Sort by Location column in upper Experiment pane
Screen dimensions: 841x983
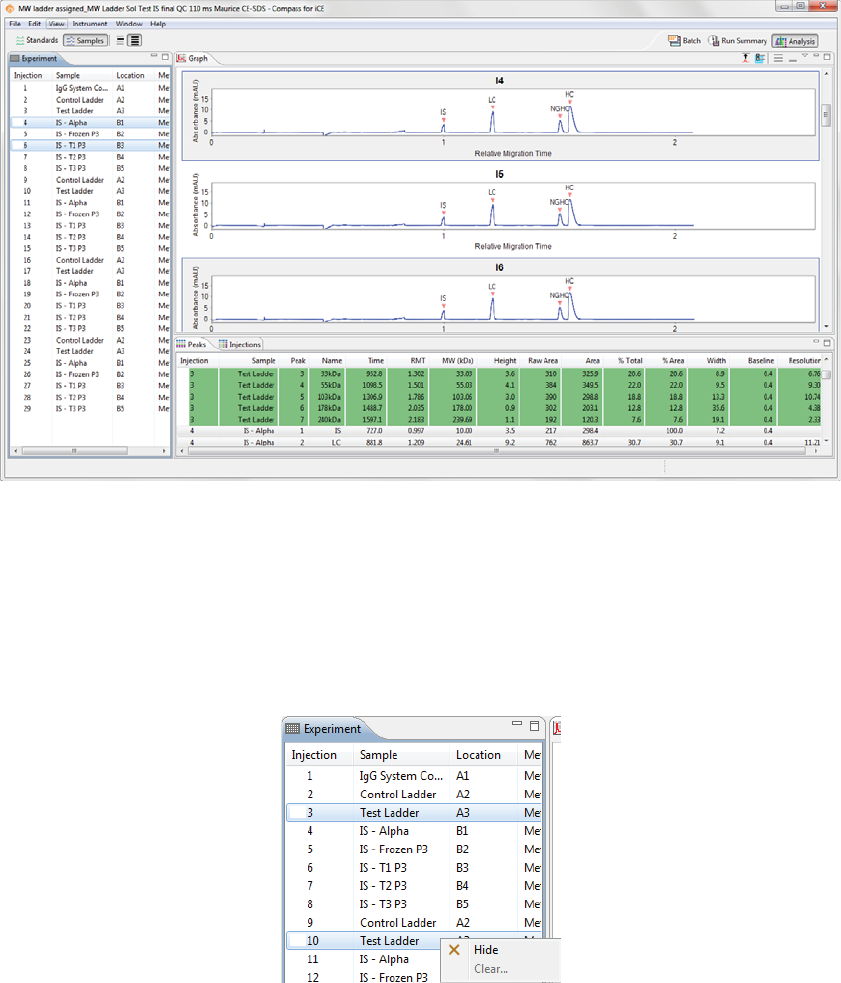coord(130,75)
